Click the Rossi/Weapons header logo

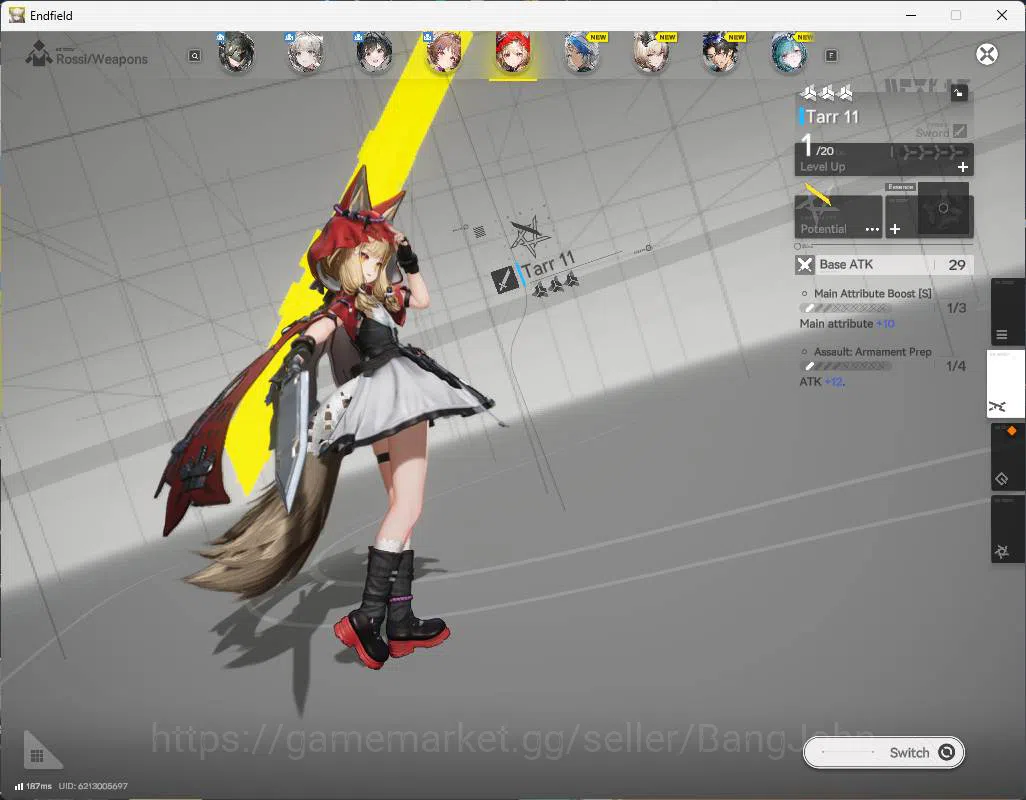coord(39,54)
